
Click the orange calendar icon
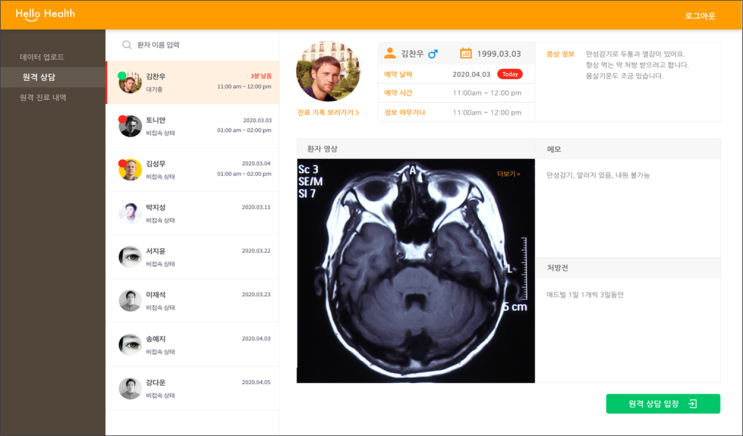tap(466, 53)
